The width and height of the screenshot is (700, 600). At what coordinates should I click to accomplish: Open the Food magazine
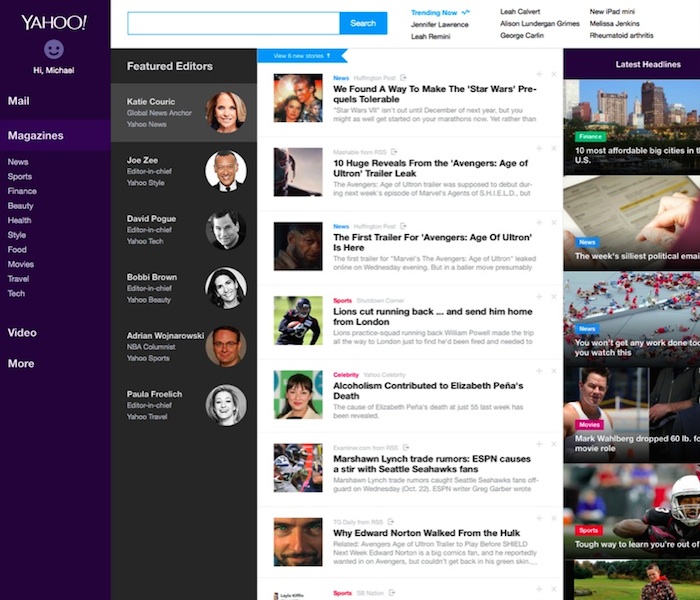[17, 250]
